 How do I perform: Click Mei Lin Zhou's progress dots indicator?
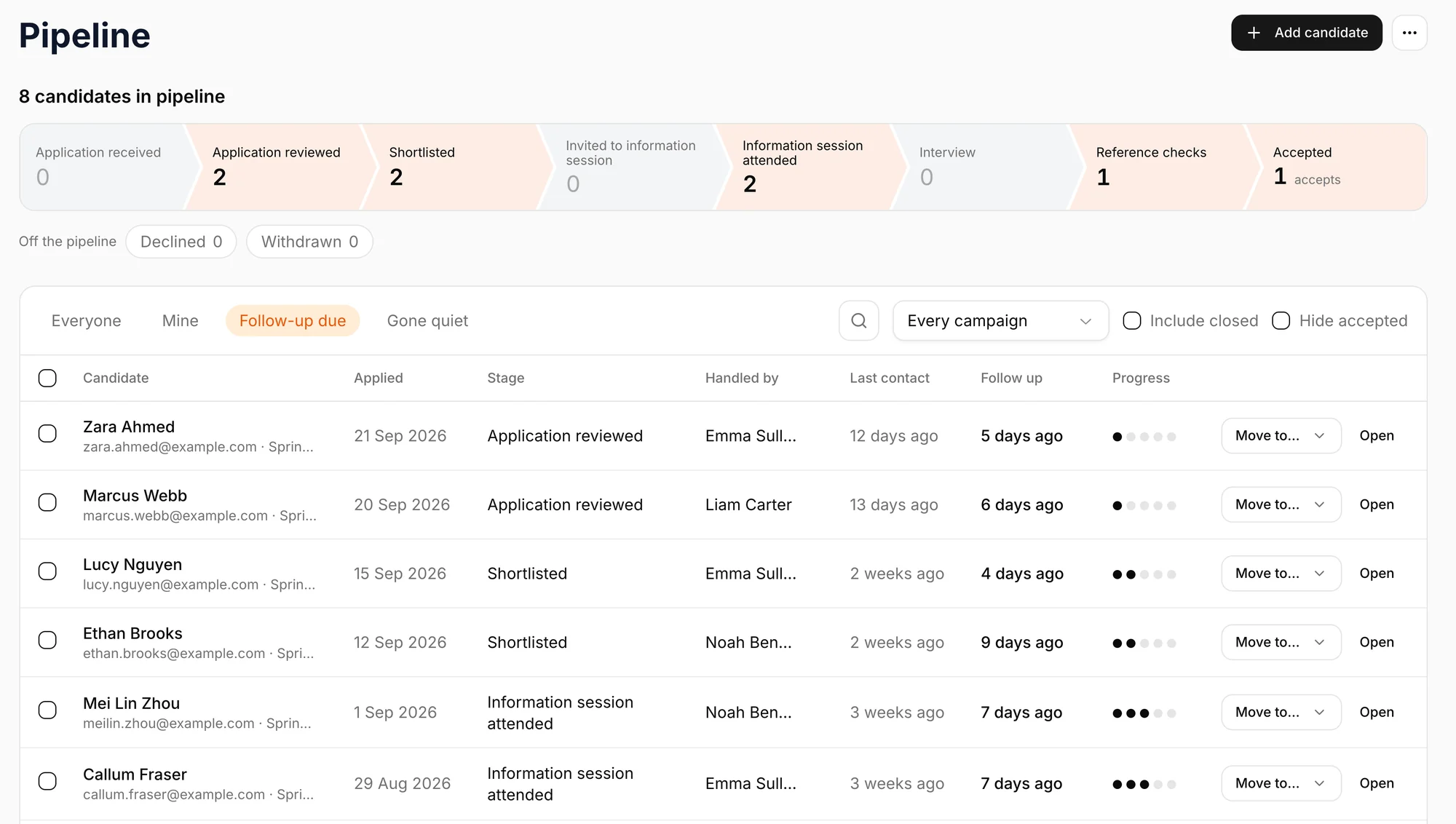pos(1144,713)
